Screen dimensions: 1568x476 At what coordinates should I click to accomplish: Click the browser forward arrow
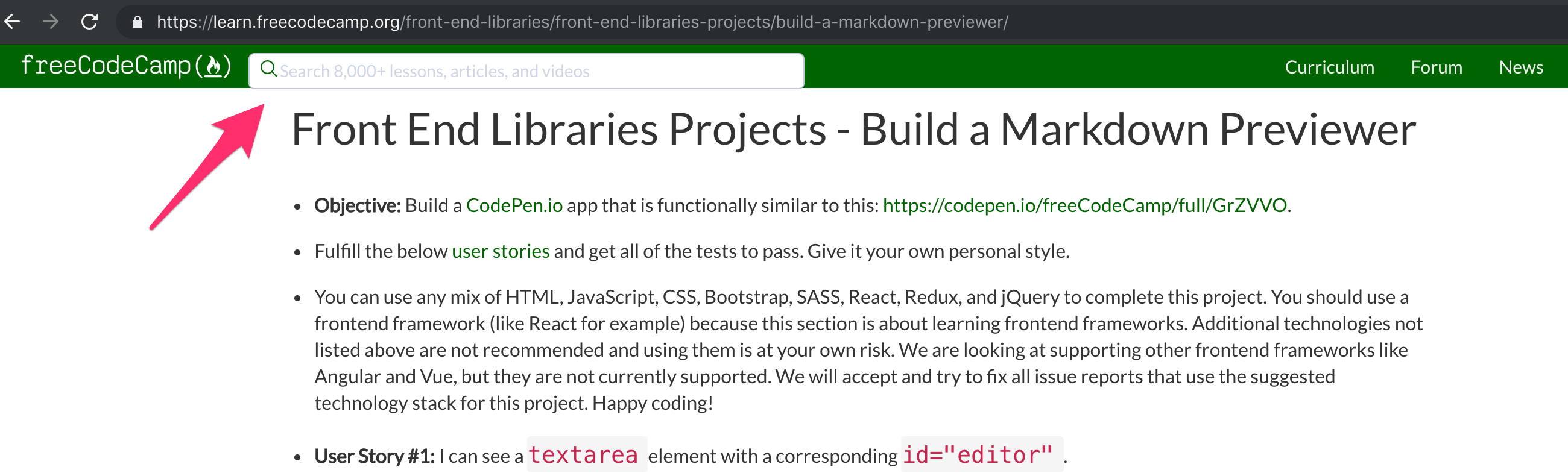click(51, 22)
